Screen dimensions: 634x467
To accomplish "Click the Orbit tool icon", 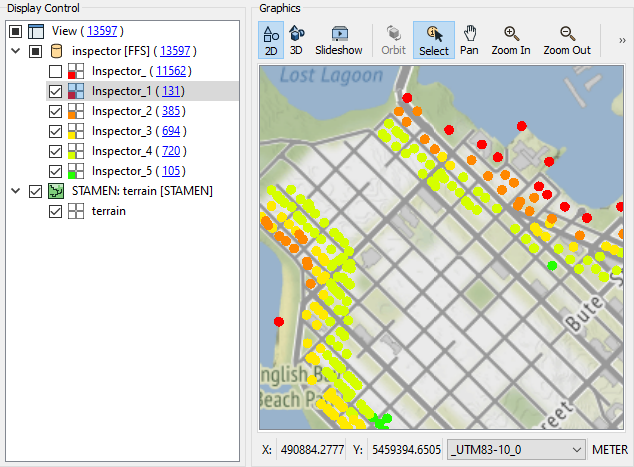I will coord(393,40).
